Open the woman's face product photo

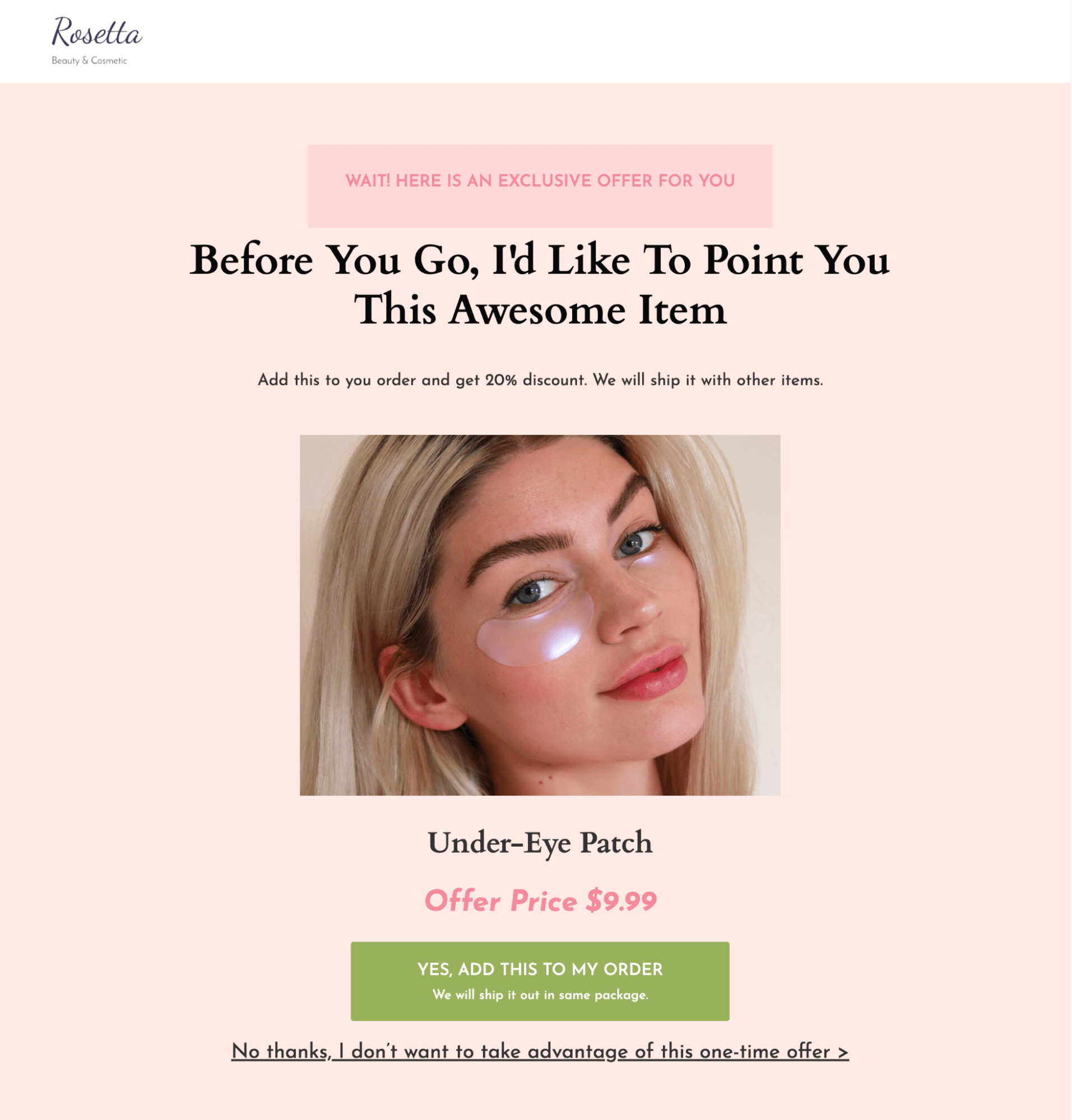click(540, 615)
